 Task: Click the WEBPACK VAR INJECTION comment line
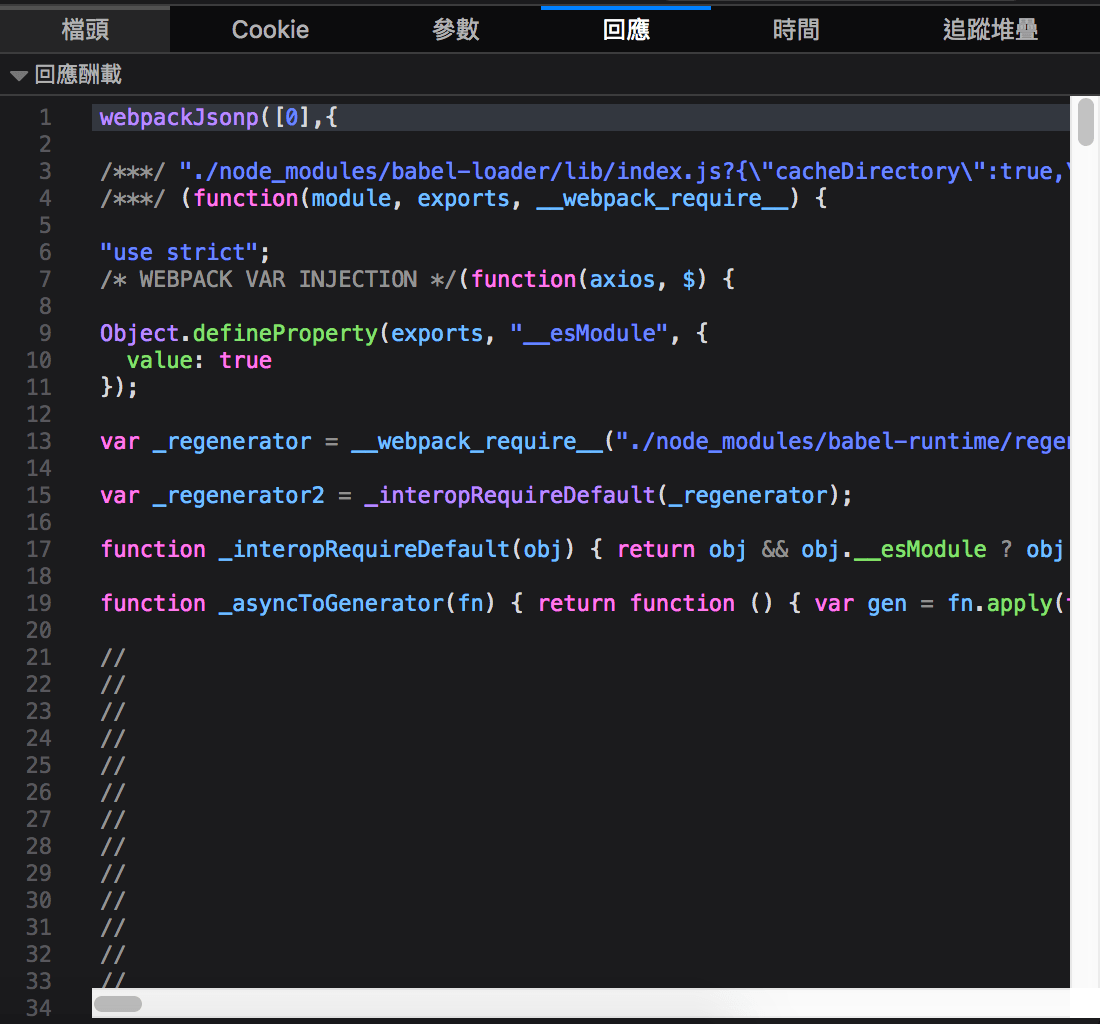(x=417, y=279)
